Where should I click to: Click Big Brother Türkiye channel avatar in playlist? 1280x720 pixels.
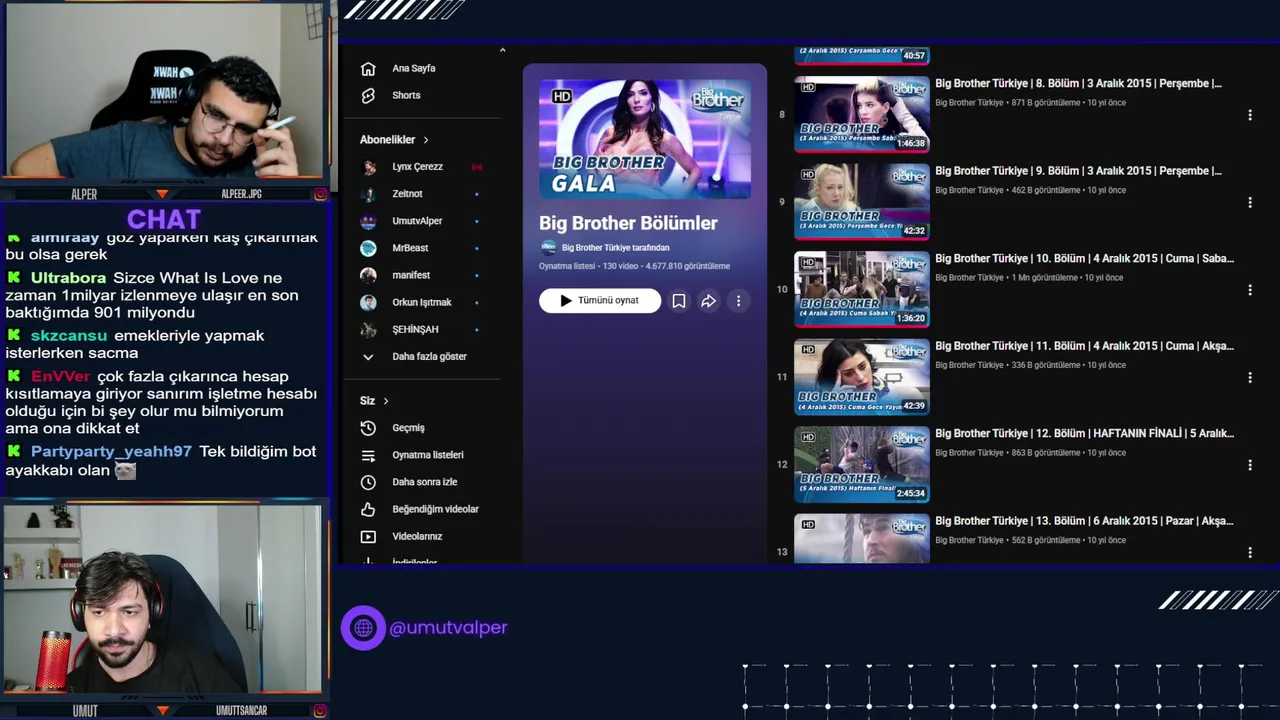(x=548, y=248)
